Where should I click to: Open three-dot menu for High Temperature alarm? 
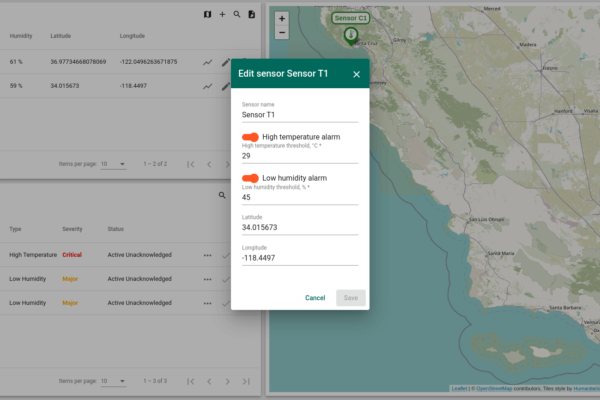coord(207,255)
